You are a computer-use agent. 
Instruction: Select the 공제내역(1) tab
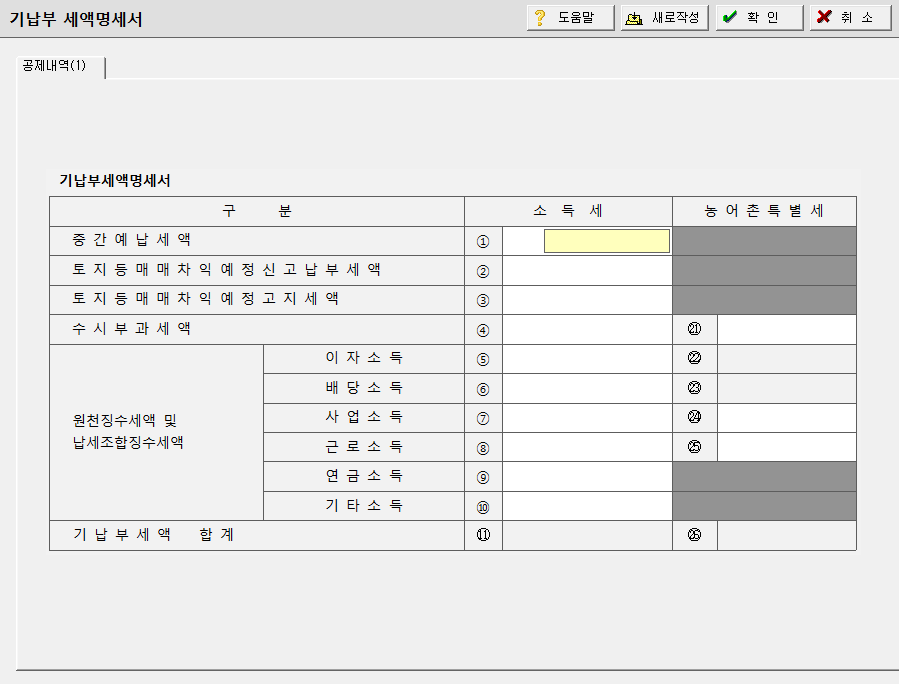point(60,67)
